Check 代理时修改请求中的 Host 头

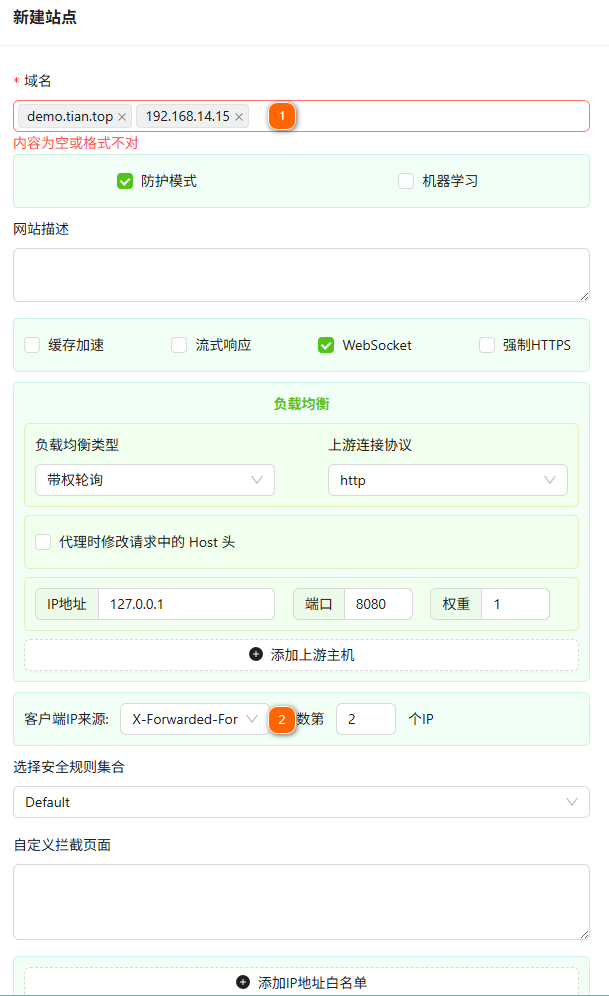[42, 542]
